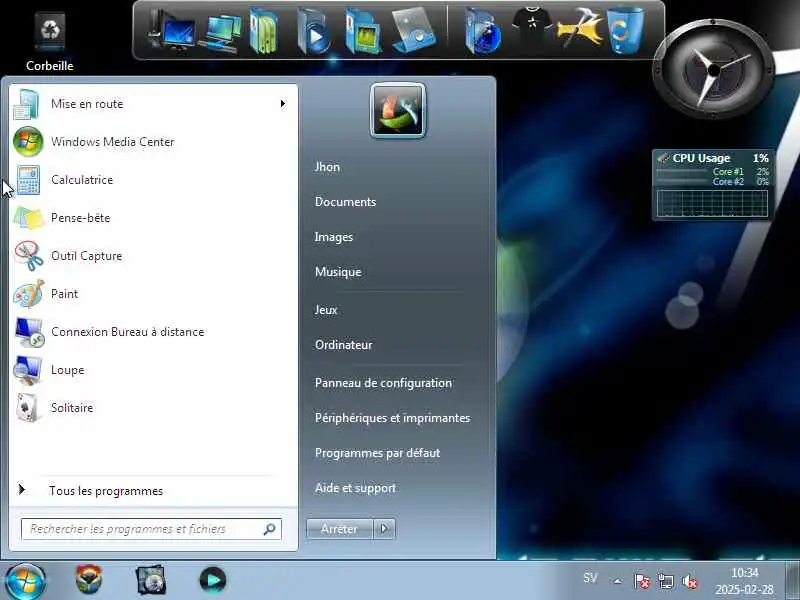
Task: Open Ordinateur link
Action: 344,345
